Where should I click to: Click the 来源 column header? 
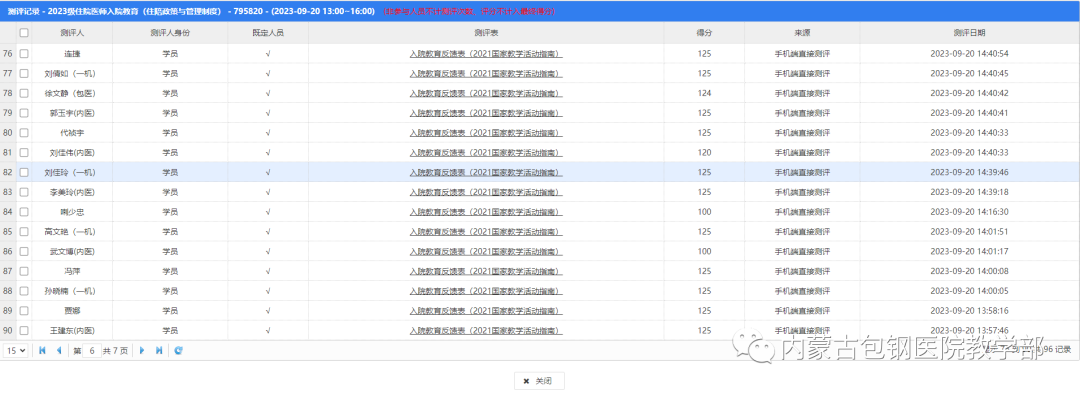click(x=802, y=32)
